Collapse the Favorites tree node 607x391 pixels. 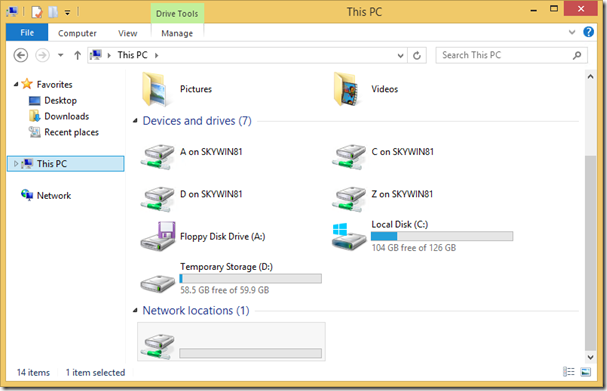(16, 84)
